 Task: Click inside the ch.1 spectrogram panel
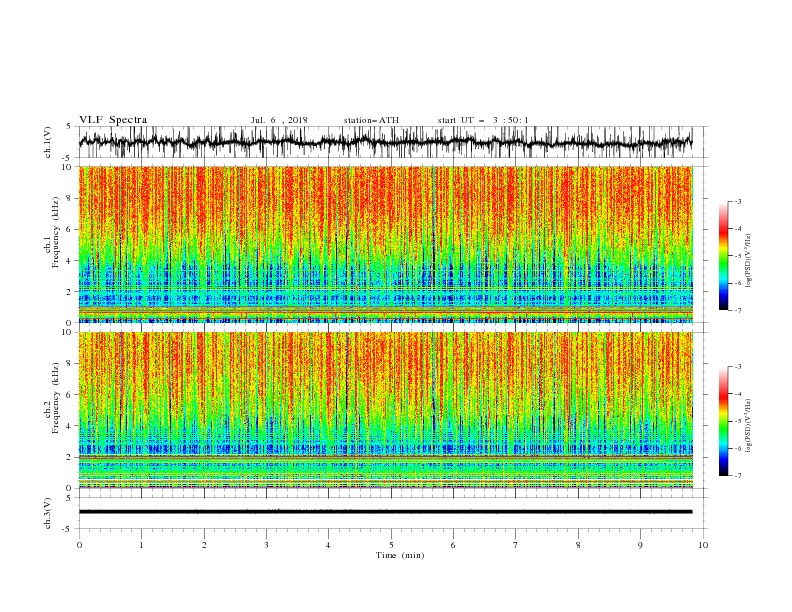(x=386, y=244)
